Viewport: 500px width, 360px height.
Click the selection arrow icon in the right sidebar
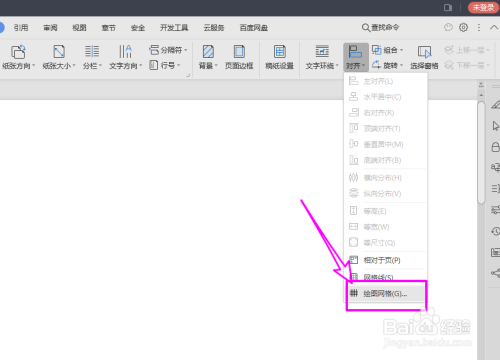tap(496, 126)
